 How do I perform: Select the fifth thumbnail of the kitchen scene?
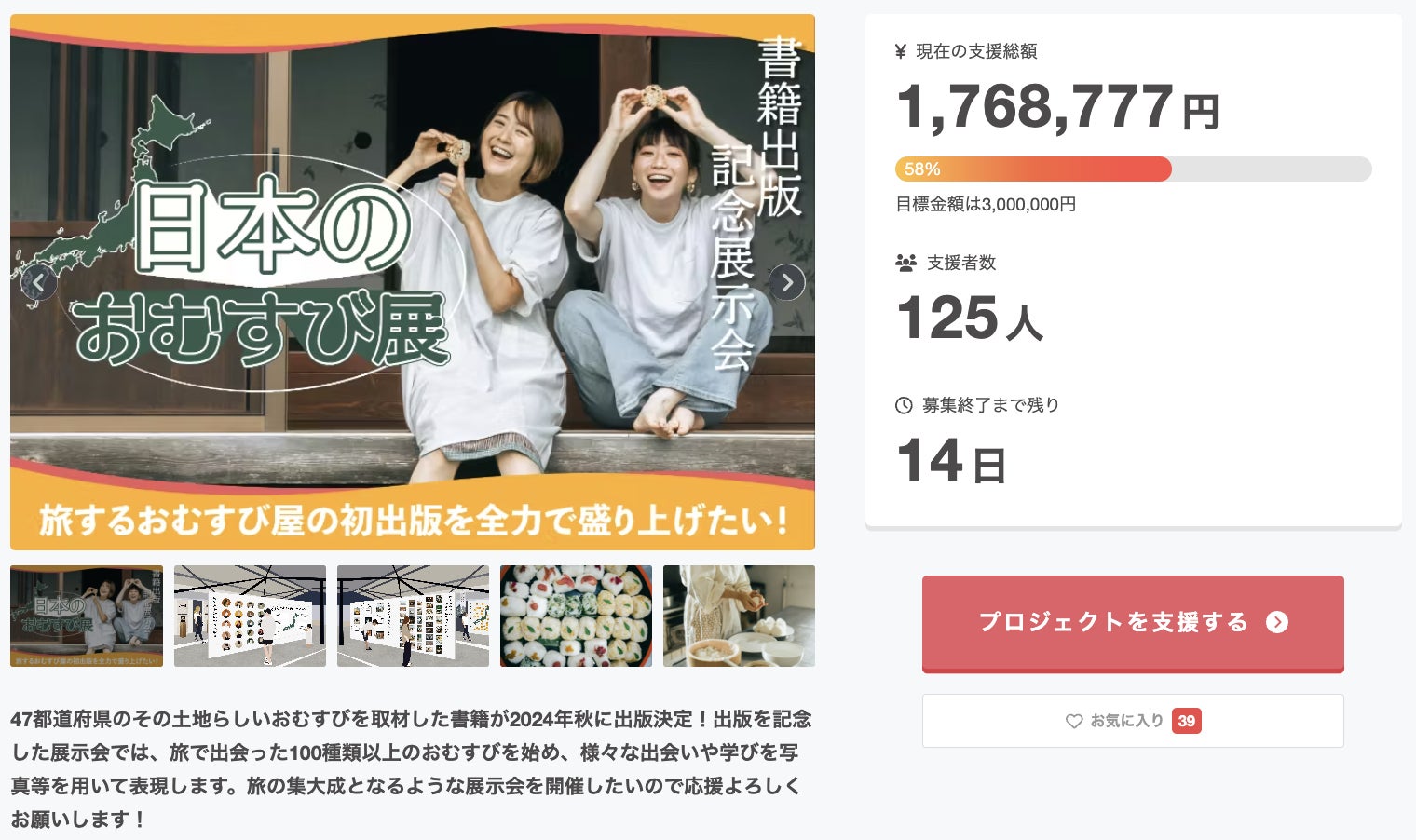(739, 616)
